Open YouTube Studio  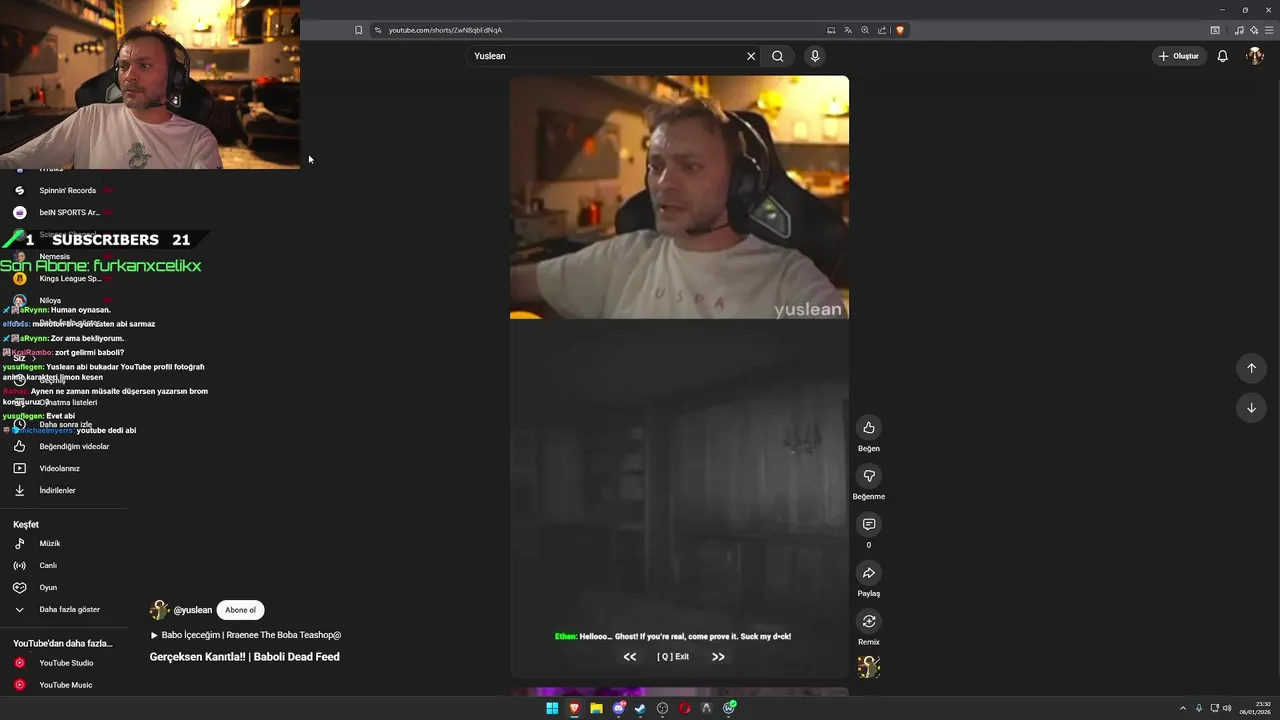click(x=64, y=663)
